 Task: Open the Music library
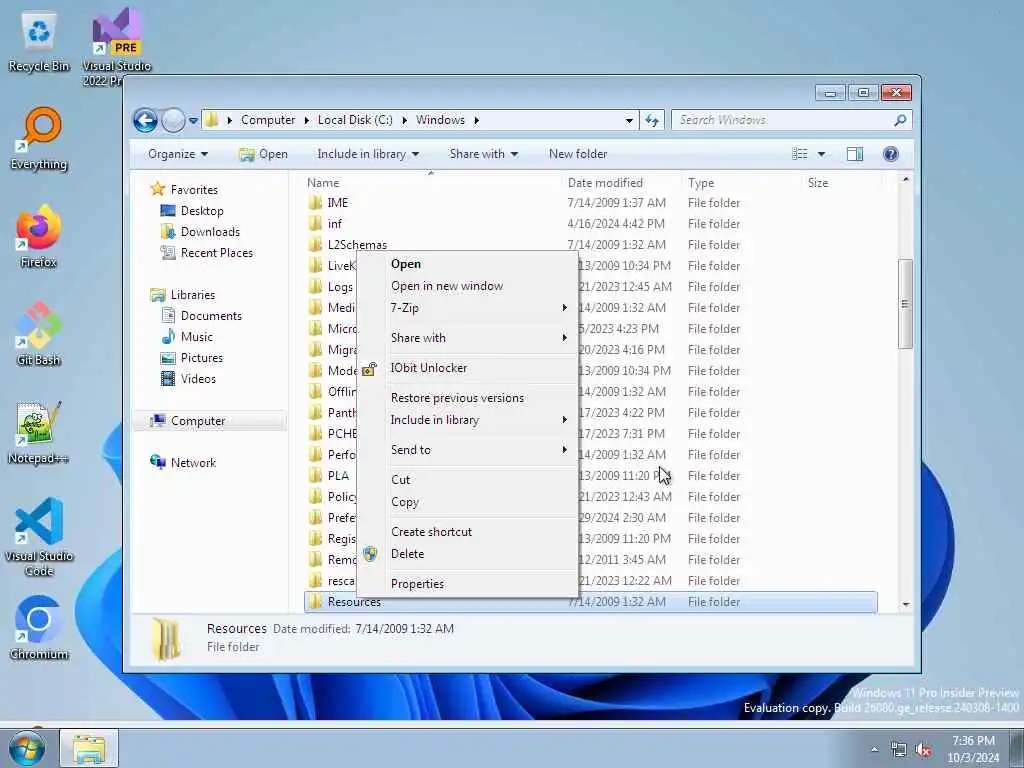(x=187, y=337)
